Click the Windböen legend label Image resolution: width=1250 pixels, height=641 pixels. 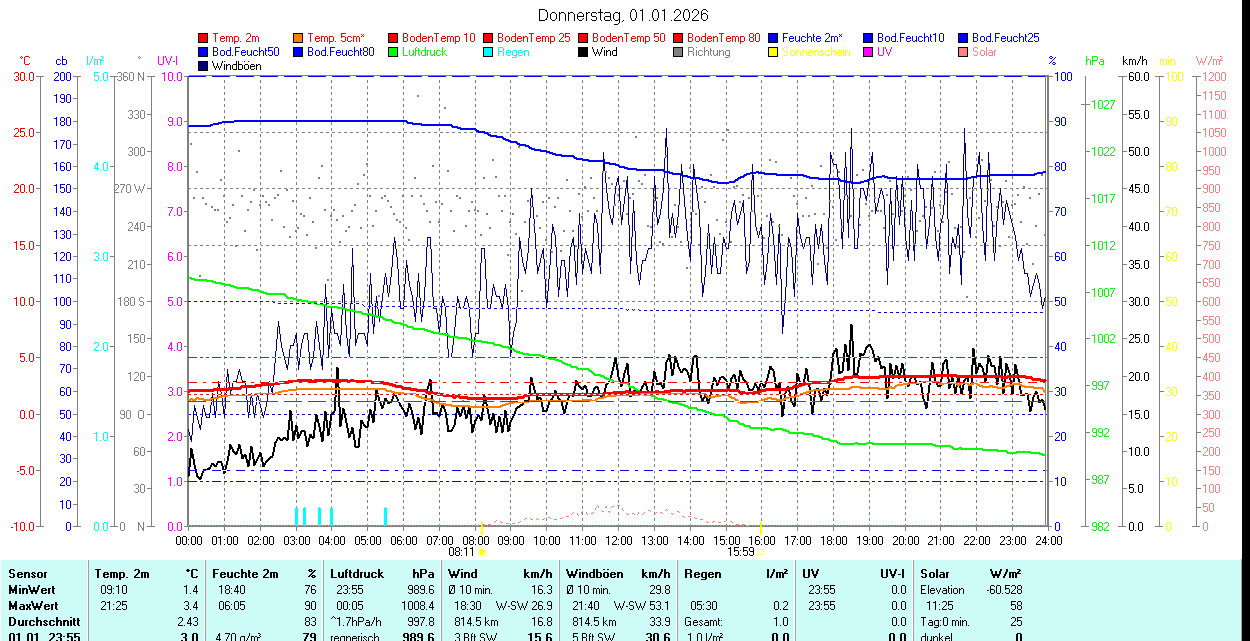point(235,66)
